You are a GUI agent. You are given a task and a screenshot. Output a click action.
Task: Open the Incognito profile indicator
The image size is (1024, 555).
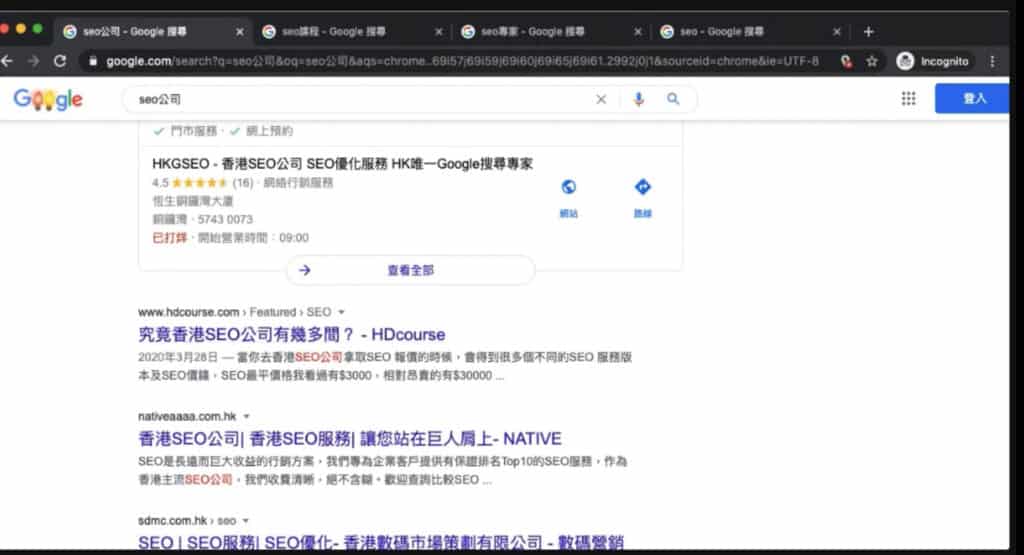click(x=933, y=61)
